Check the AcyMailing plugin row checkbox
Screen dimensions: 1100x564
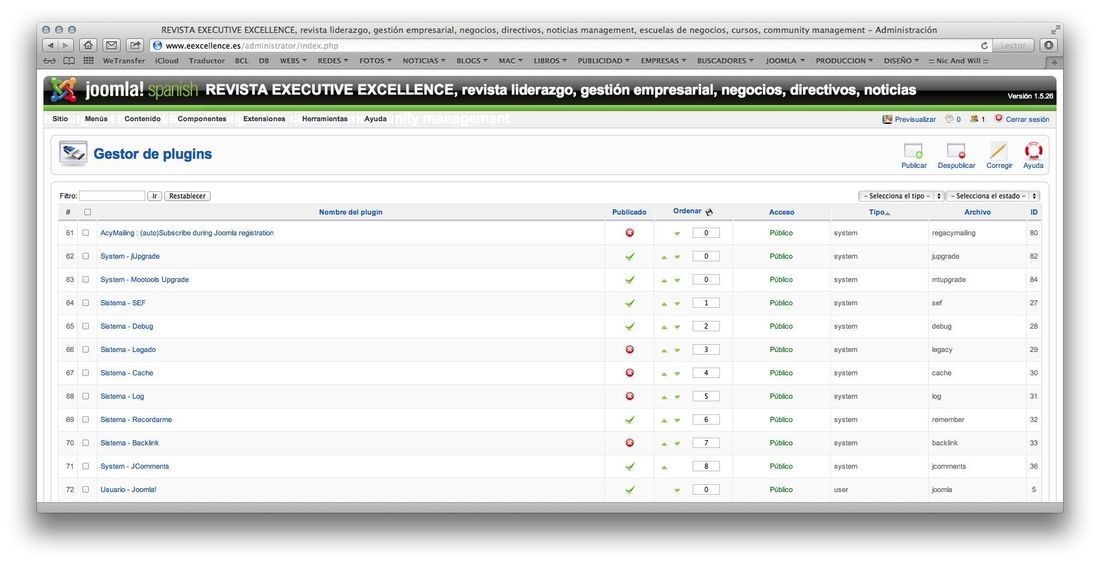pyautogui.click(x=86, y=233)
